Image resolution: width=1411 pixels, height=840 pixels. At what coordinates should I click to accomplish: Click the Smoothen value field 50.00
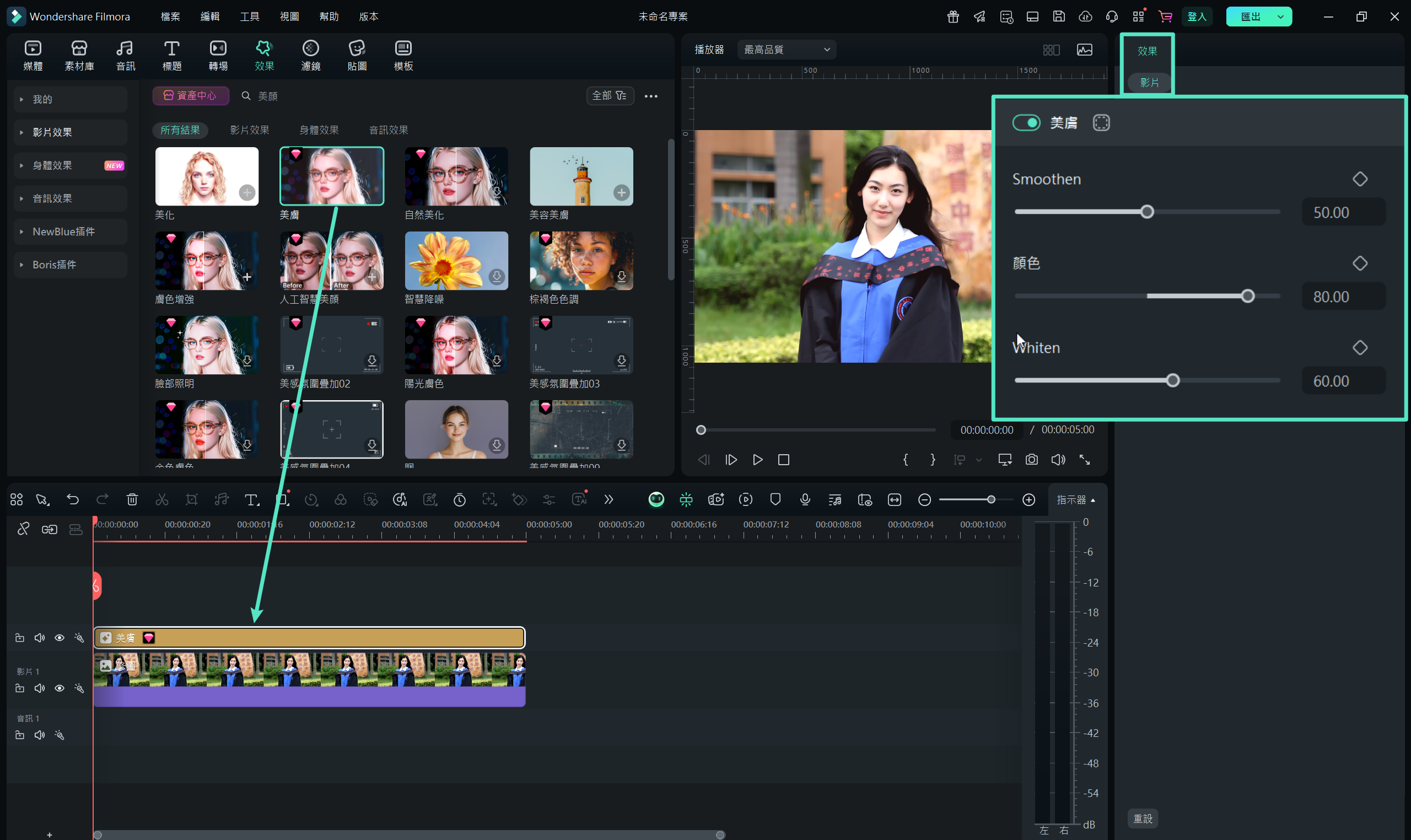1344,212
